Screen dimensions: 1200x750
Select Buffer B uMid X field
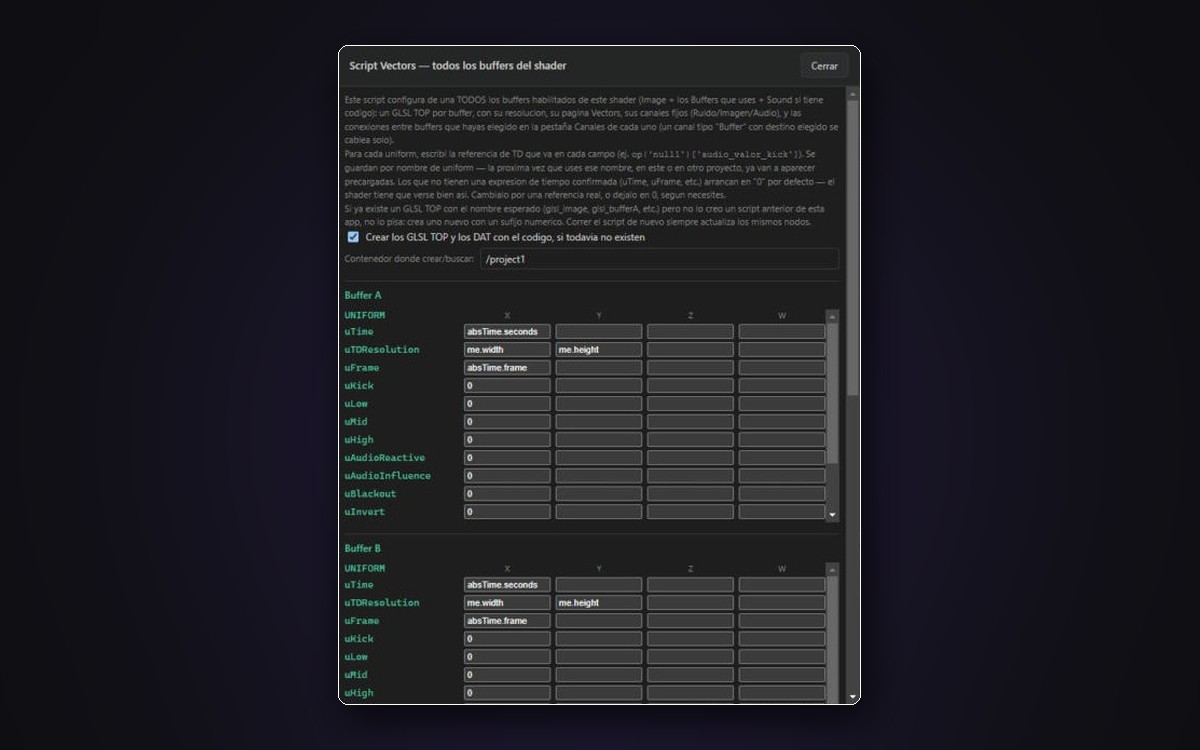pyautogui.click(x=507, y=675)
